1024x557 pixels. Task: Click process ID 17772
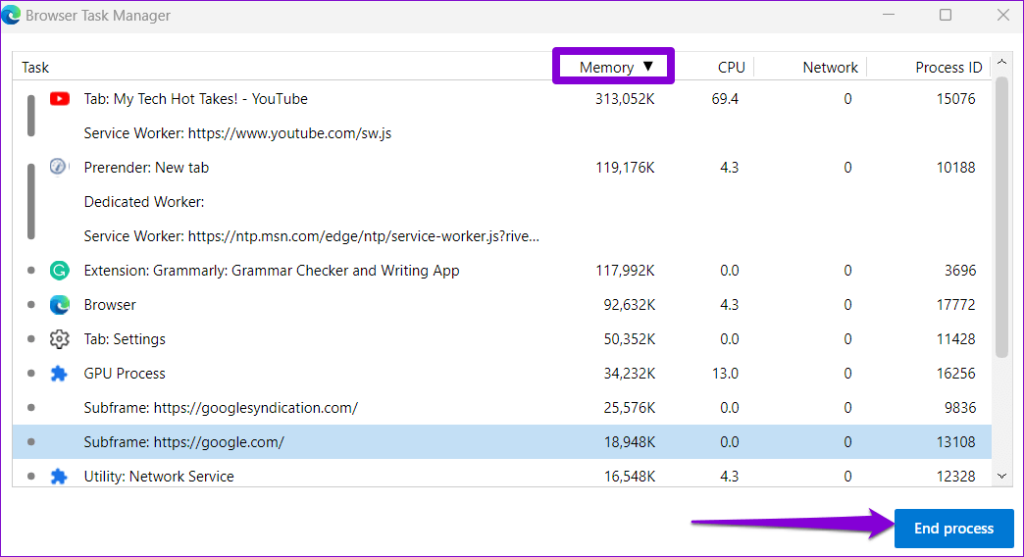click(955, 305)
